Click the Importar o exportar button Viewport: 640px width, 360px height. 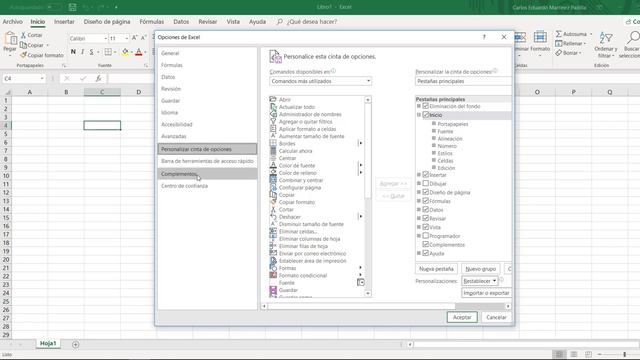(486, 293)
